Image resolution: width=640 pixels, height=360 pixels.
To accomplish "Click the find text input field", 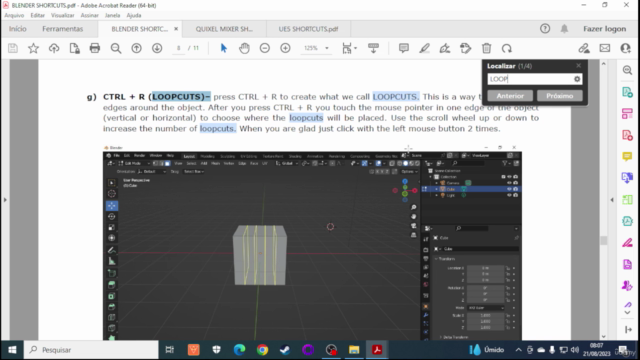I will click(530, 79).
